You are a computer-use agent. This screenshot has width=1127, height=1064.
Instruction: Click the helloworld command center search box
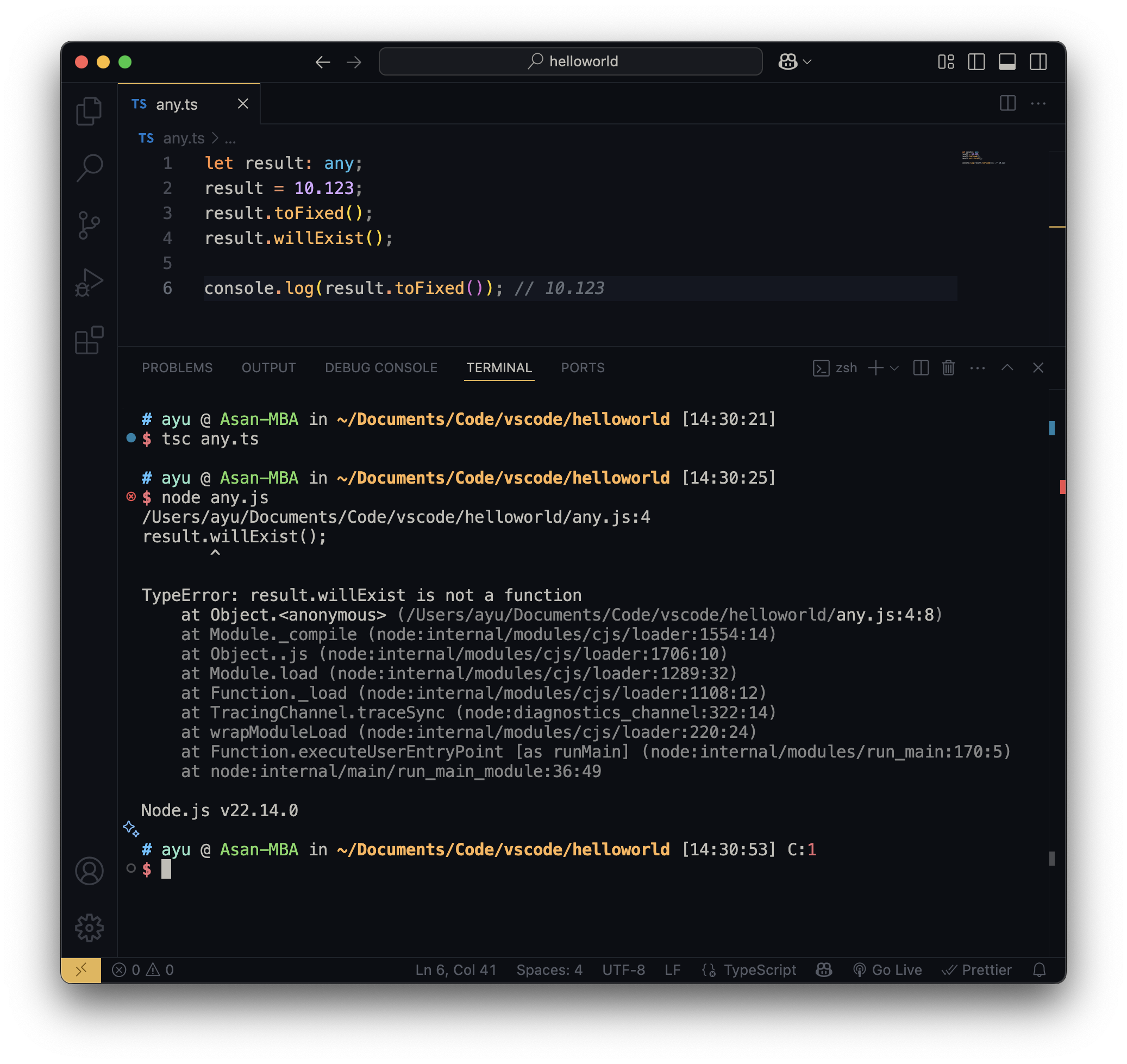pyautogui.click(x=571, y=61)
